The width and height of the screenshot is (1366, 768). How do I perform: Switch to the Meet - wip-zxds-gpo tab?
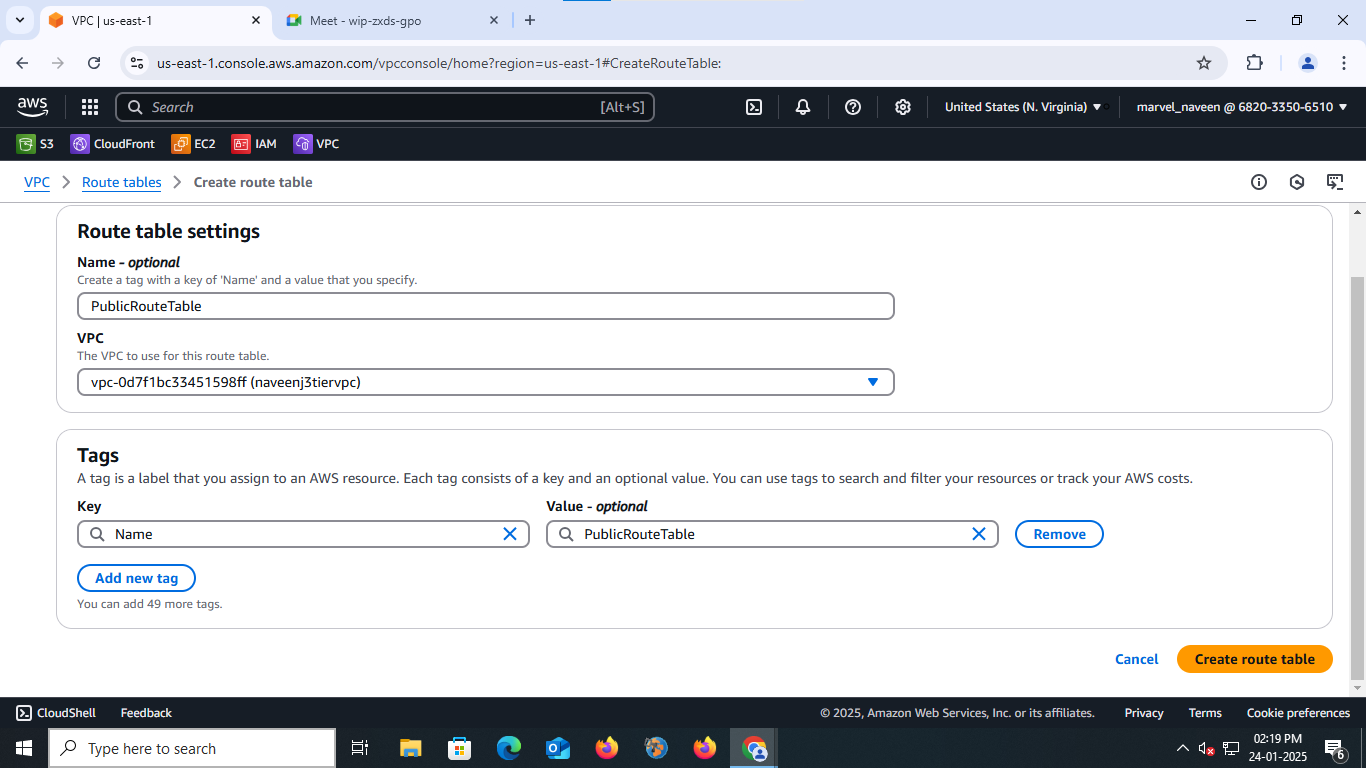(x=394, y=20)
